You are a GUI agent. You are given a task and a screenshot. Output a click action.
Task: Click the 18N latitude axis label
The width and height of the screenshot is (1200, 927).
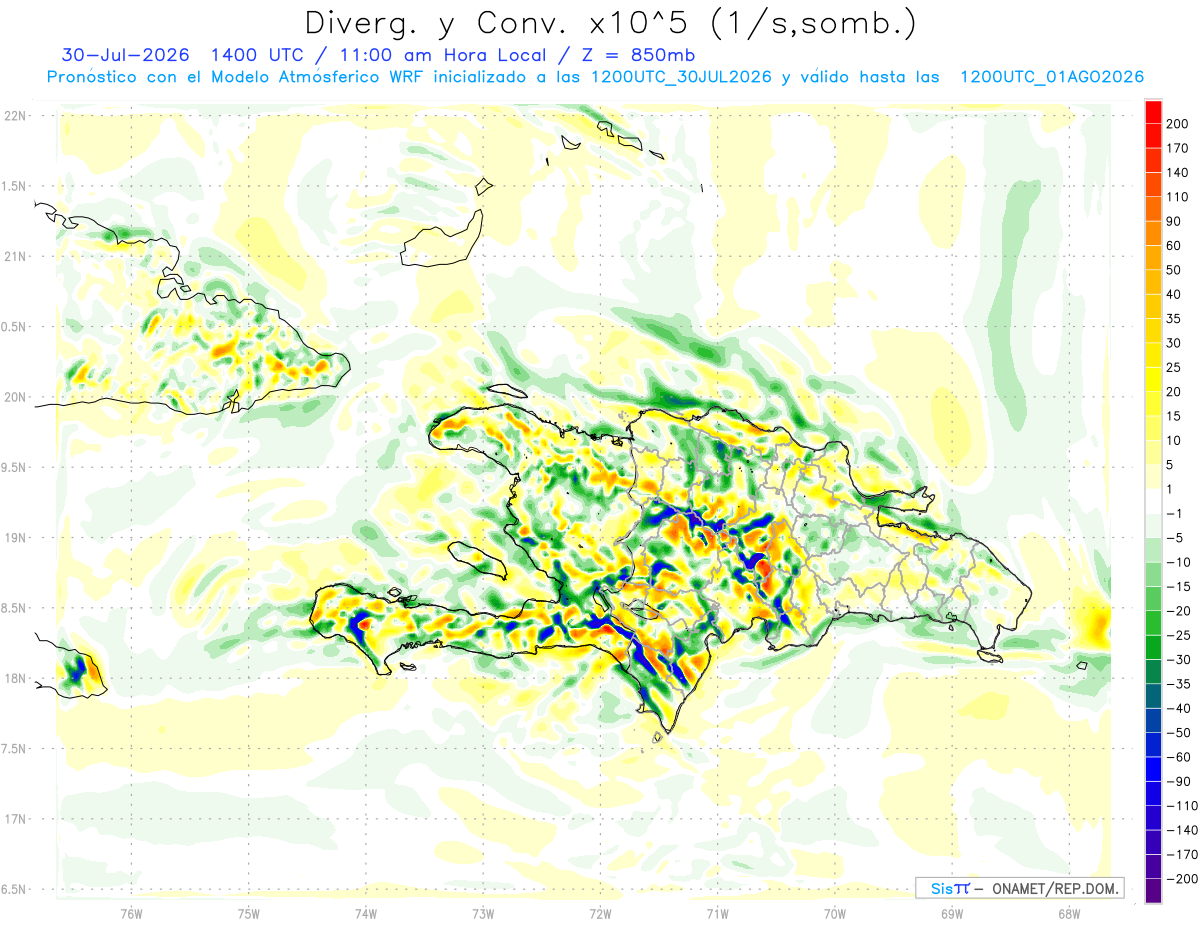(16, 678)
